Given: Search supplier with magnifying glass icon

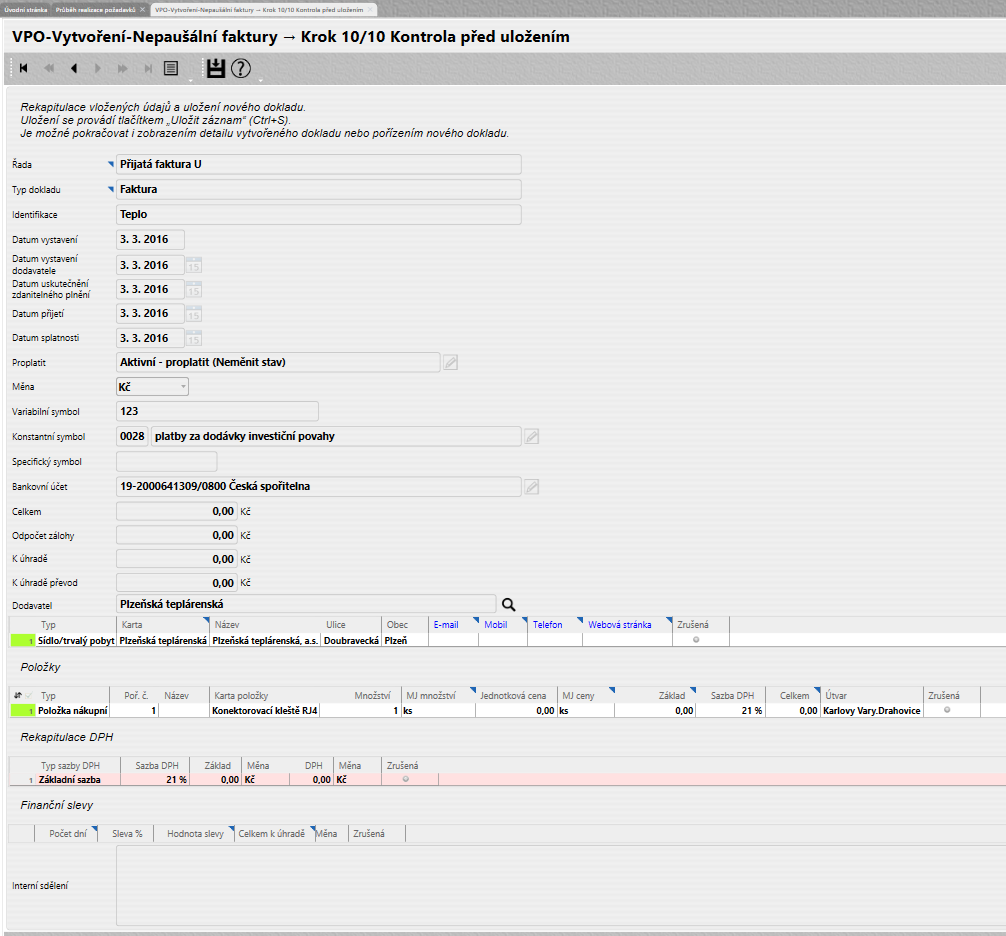Looking at the screenshot, I should tap(509, 604).
